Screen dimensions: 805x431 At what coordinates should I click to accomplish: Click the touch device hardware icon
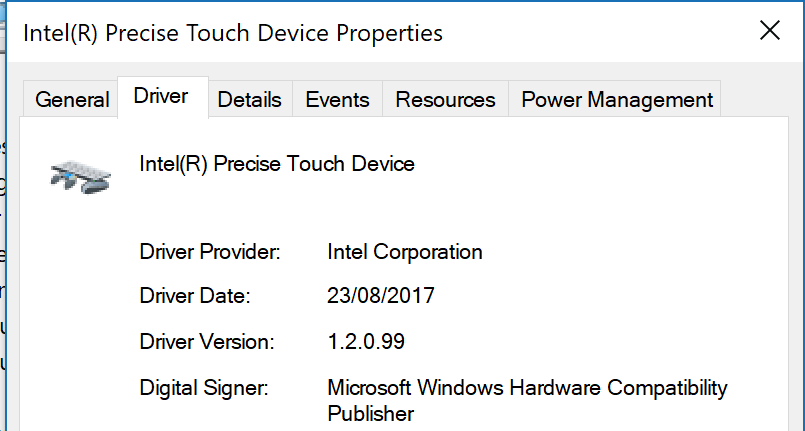tap(81, 177)
